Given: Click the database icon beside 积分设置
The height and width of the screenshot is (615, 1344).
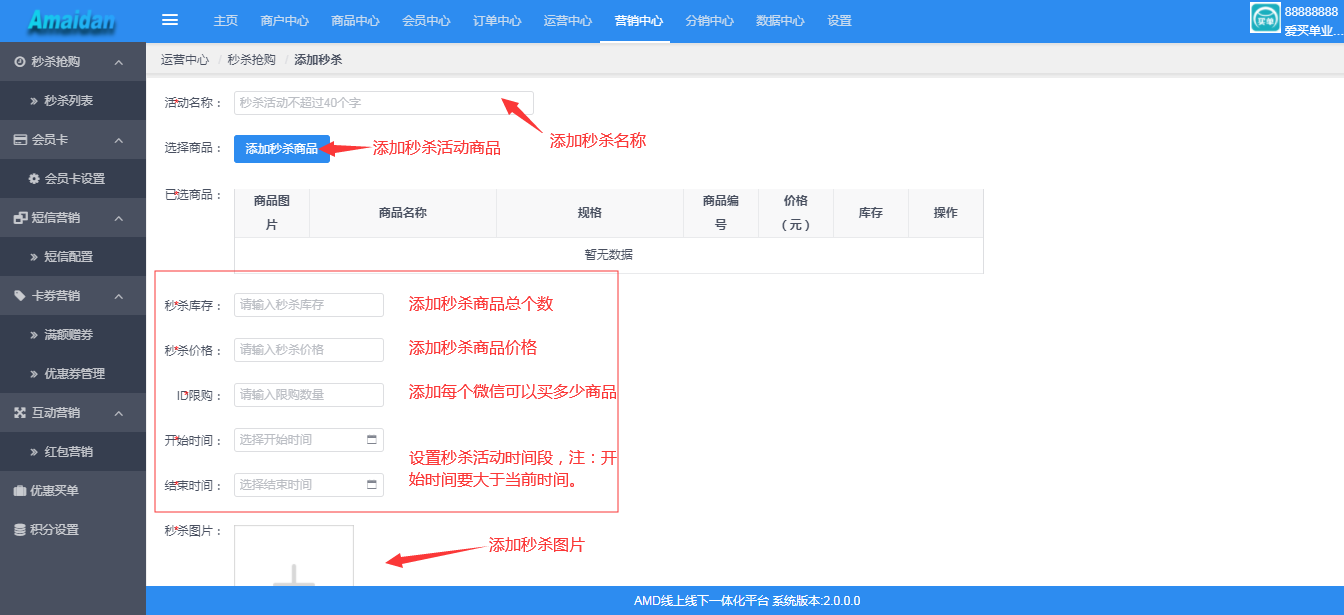Looking at the screenshot, I should pos(20,530).
